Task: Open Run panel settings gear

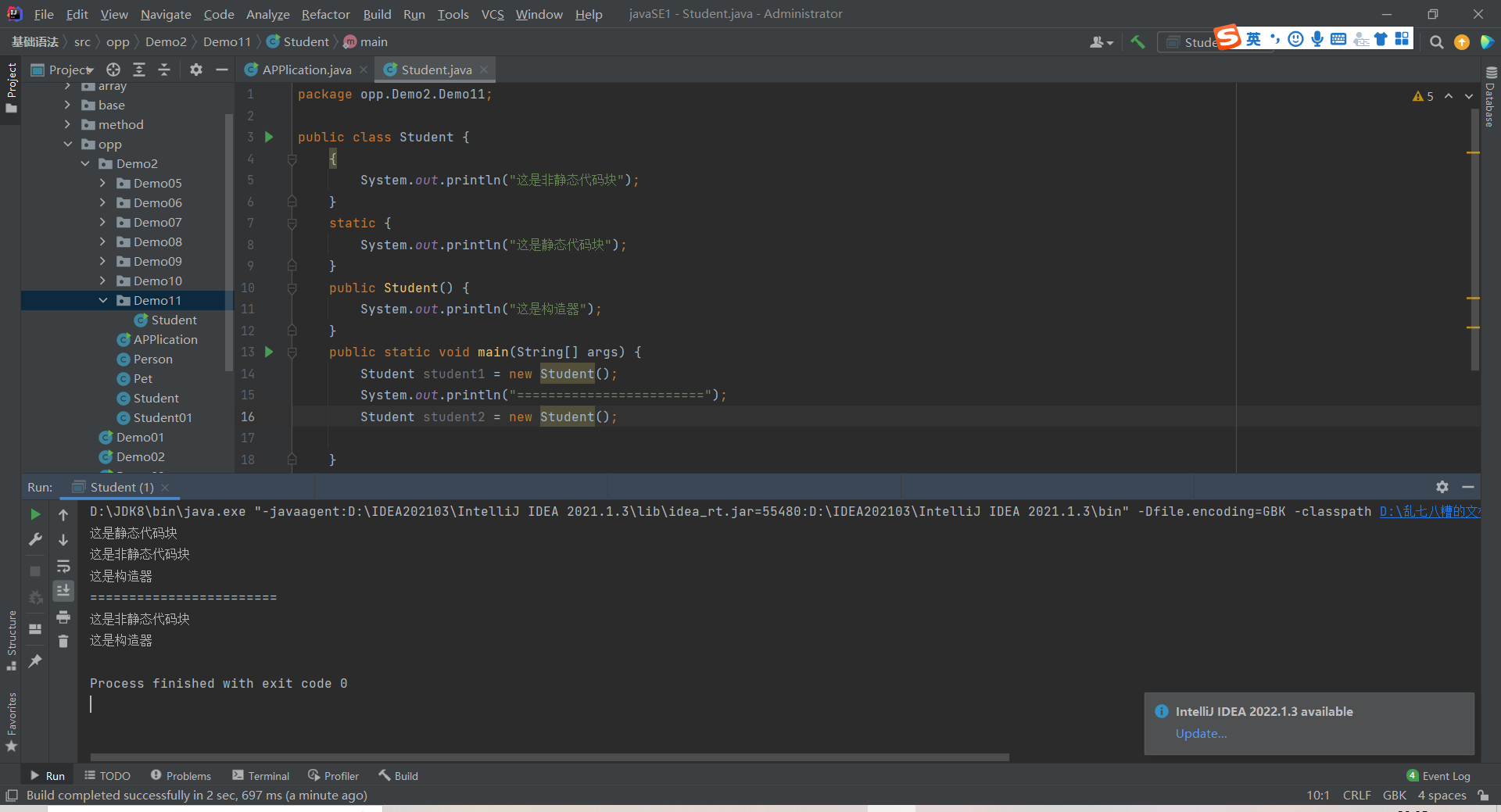Action: click(x=1442, y=487)
